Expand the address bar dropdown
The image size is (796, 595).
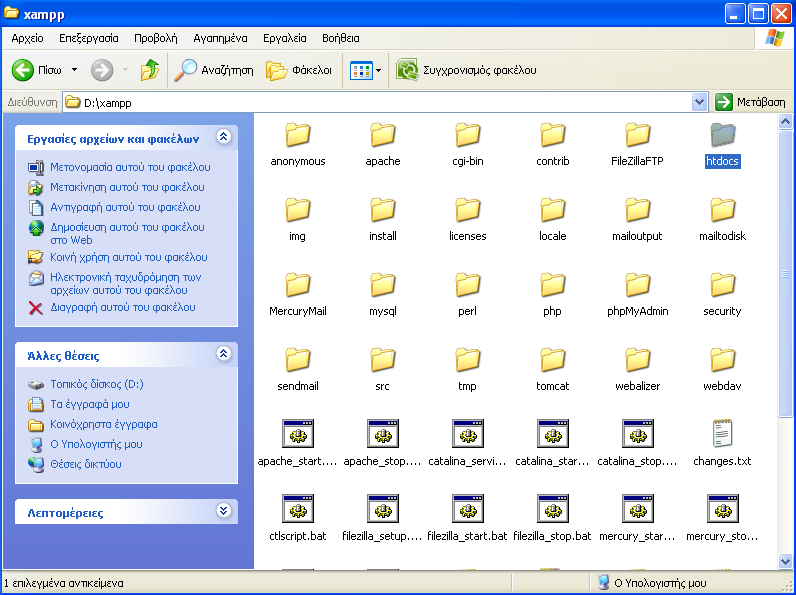tap(700, 103)
